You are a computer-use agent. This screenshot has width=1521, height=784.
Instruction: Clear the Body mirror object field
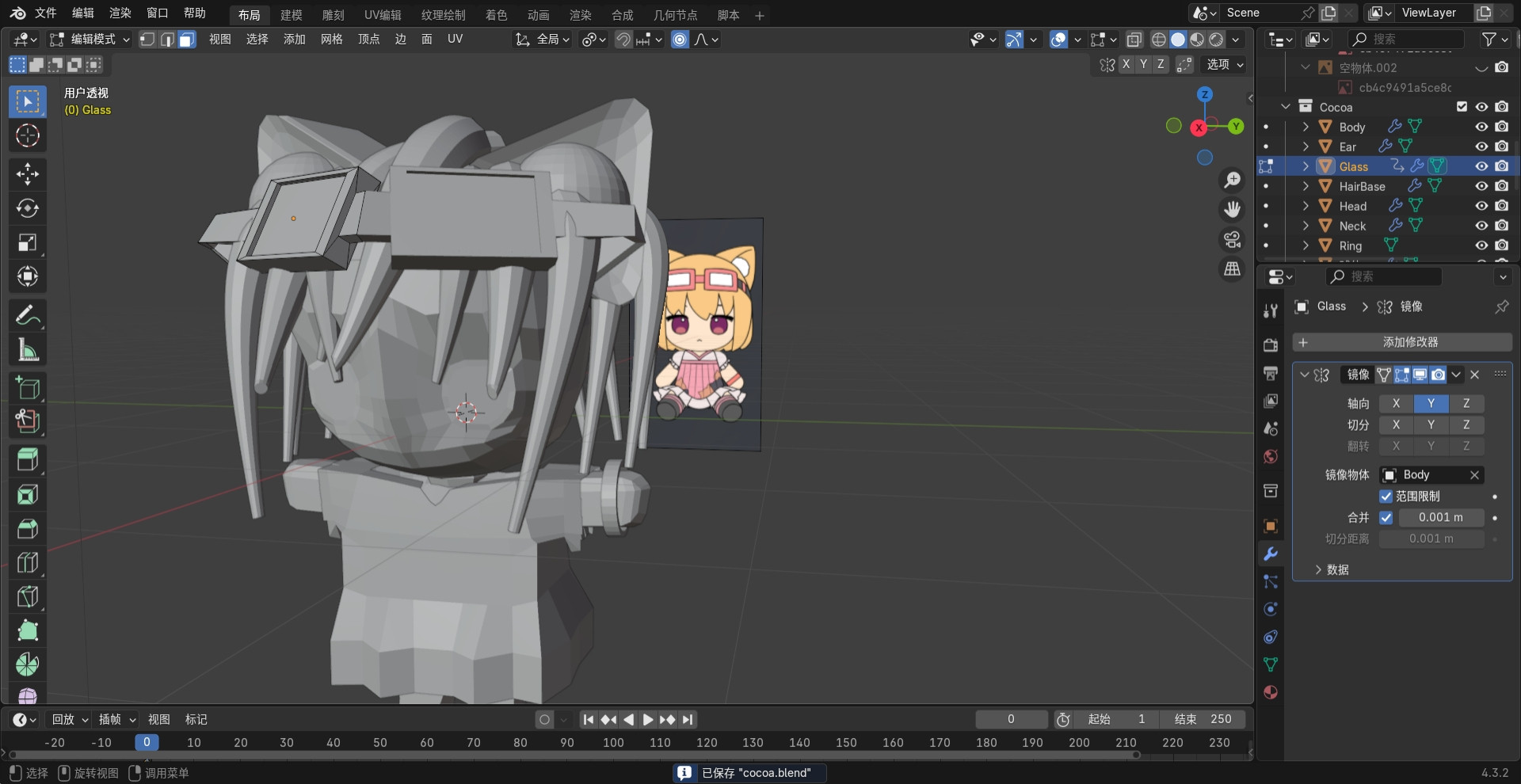tap(1474, 475)
